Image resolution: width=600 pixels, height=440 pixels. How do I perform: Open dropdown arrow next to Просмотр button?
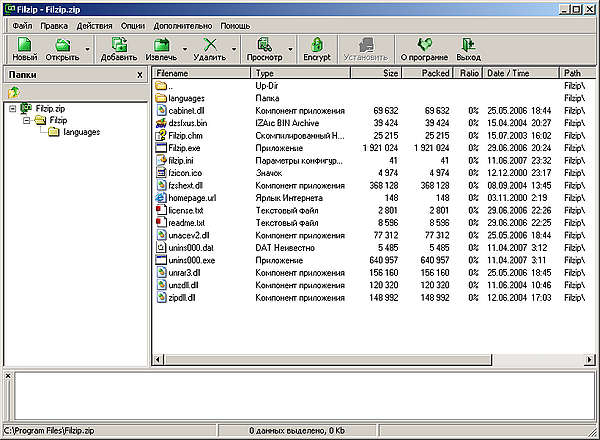(x=292, y=49)
